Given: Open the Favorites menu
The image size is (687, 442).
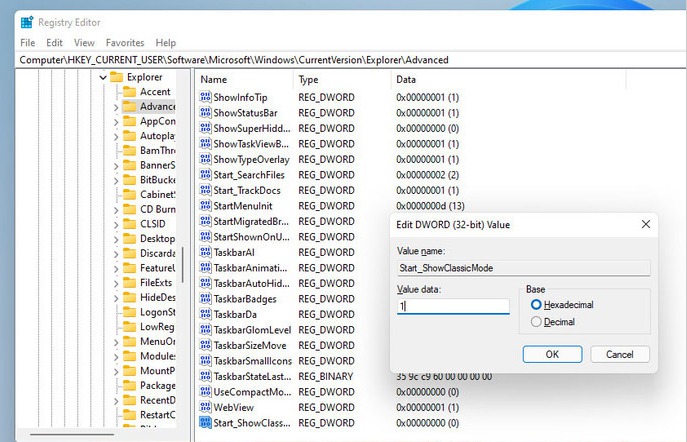Looking at the screenshot, I should pyautogui.click(x=125, y=42).
